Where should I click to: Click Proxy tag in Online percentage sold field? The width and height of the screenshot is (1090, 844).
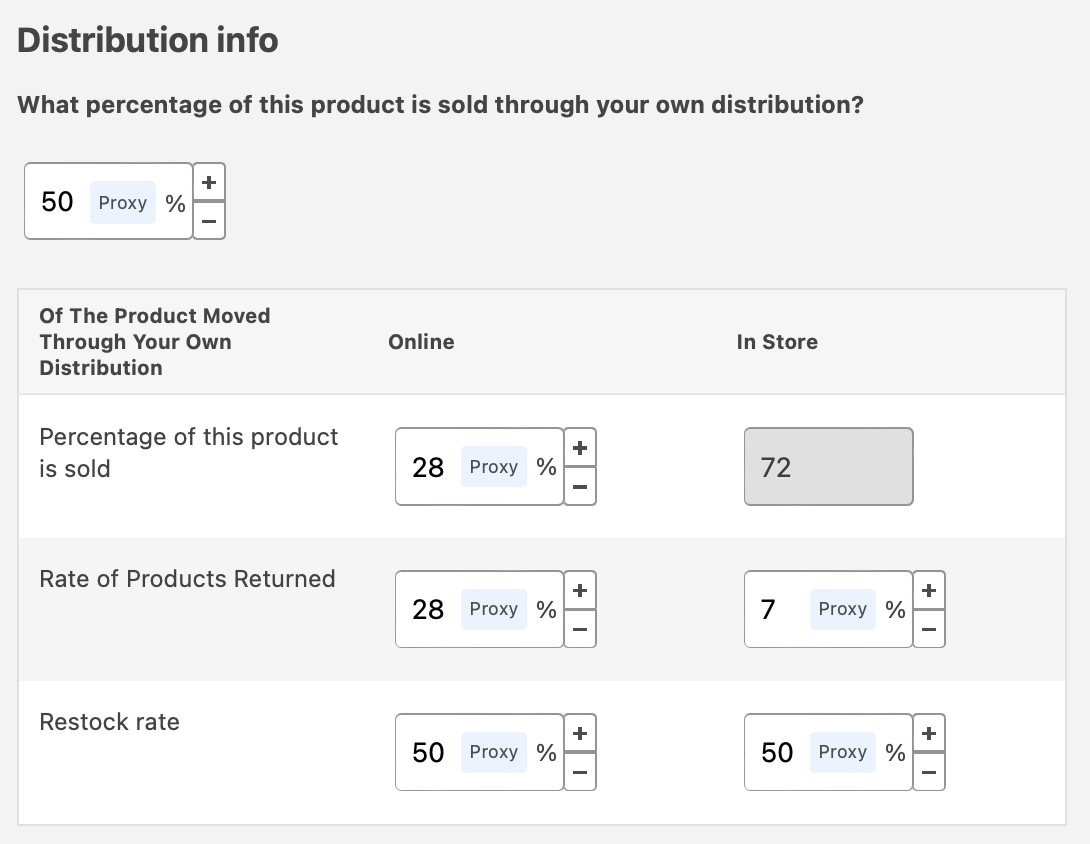[x=493, y=467]
